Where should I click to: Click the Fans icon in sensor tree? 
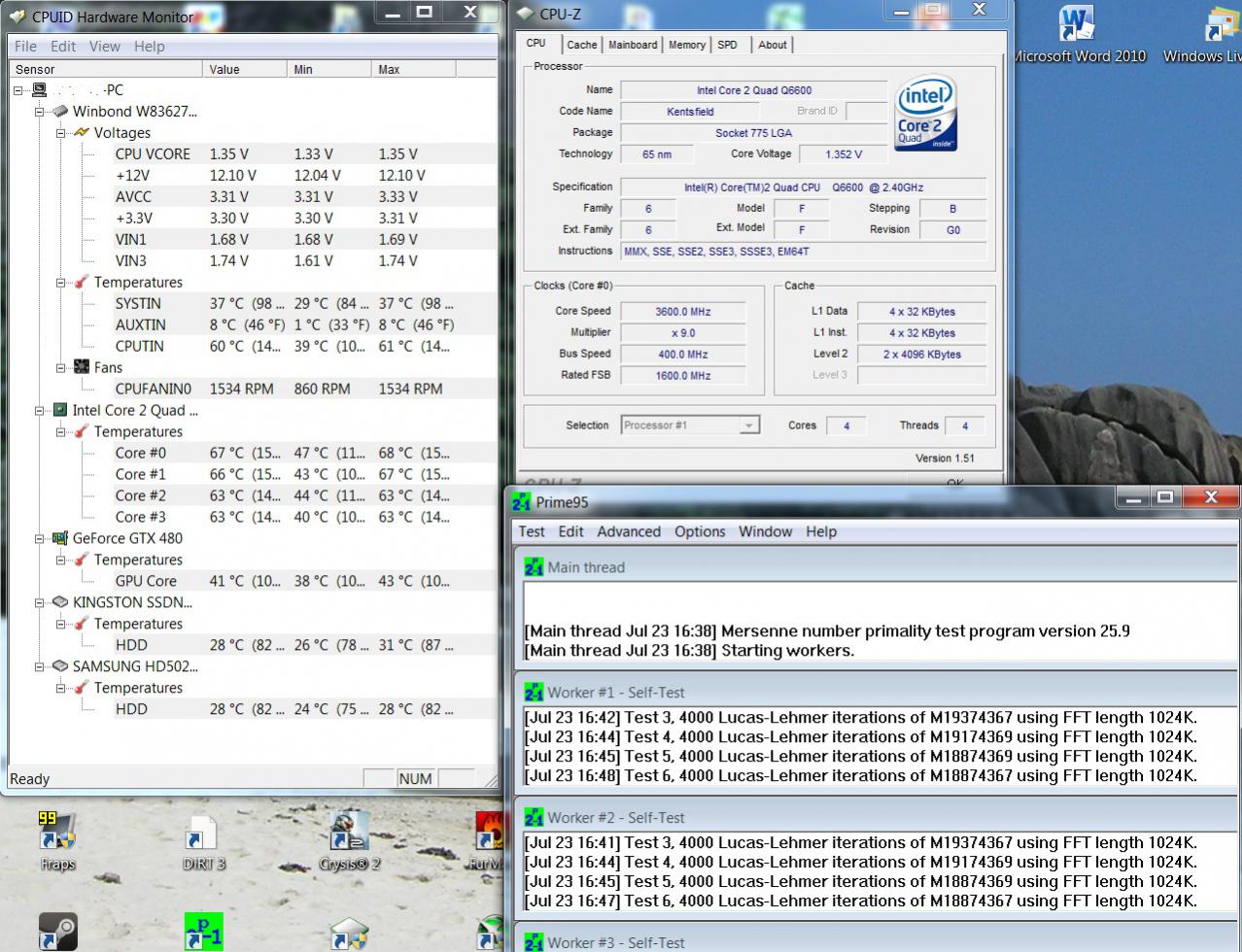[82, 368]
